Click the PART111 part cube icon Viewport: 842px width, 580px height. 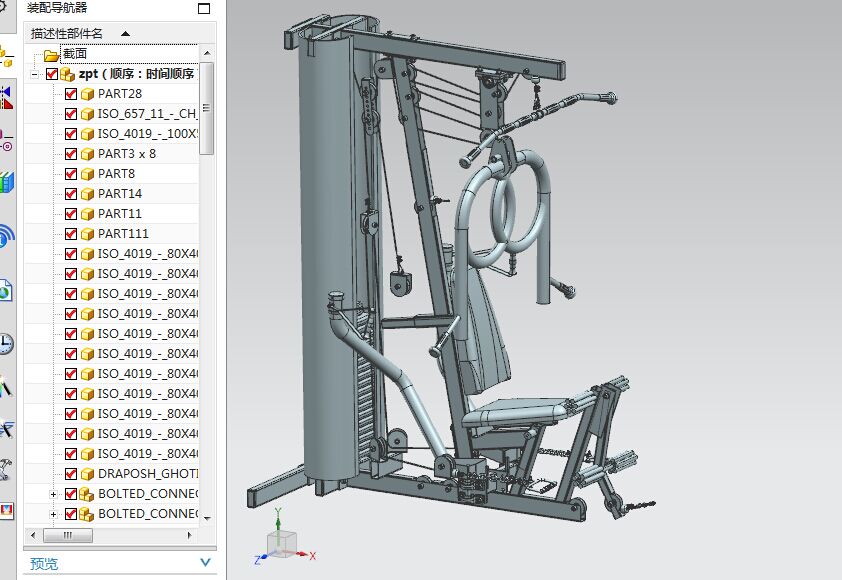coord(87,235)
